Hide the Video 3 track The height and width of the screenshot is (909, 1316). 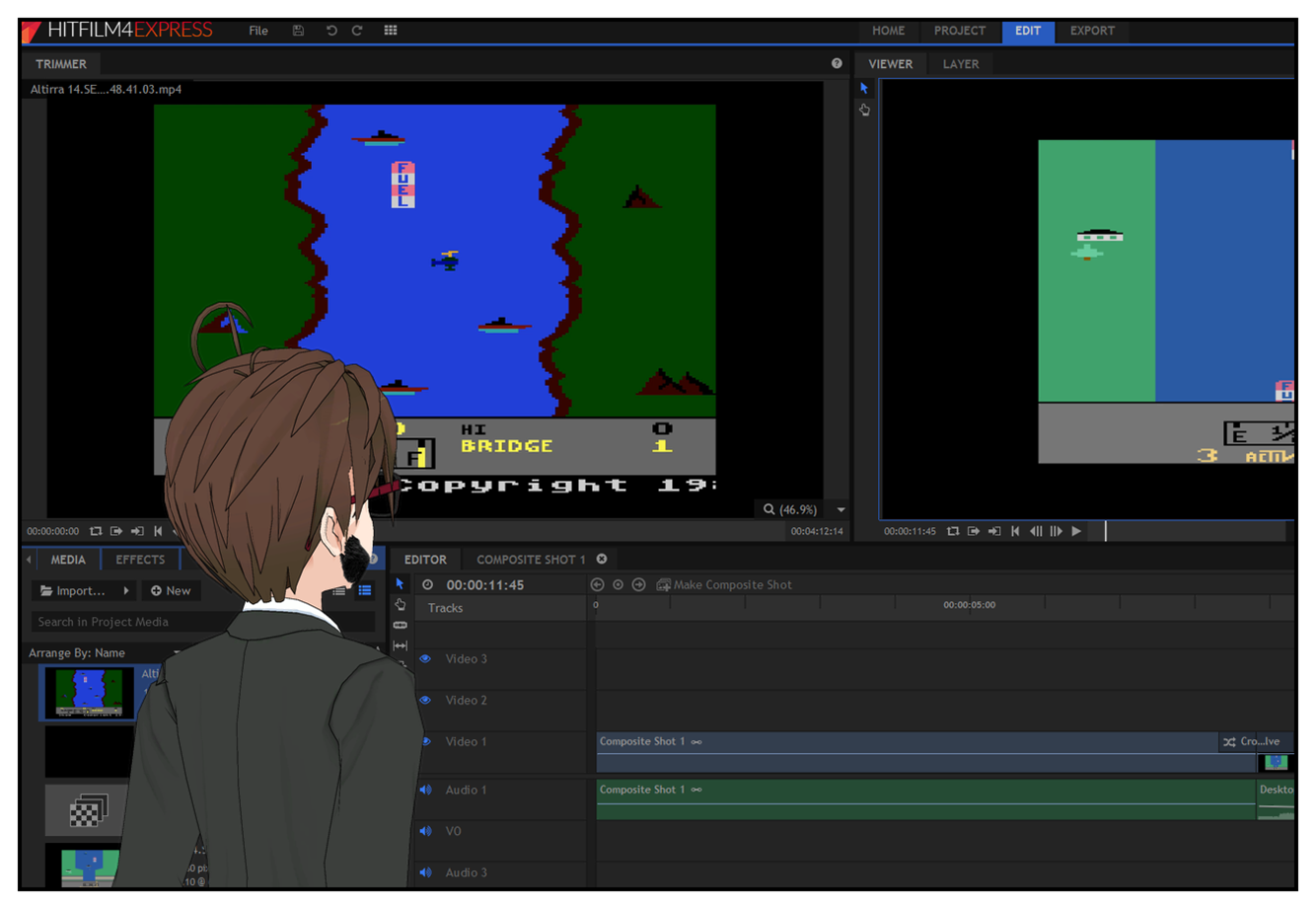coord(425,659)
